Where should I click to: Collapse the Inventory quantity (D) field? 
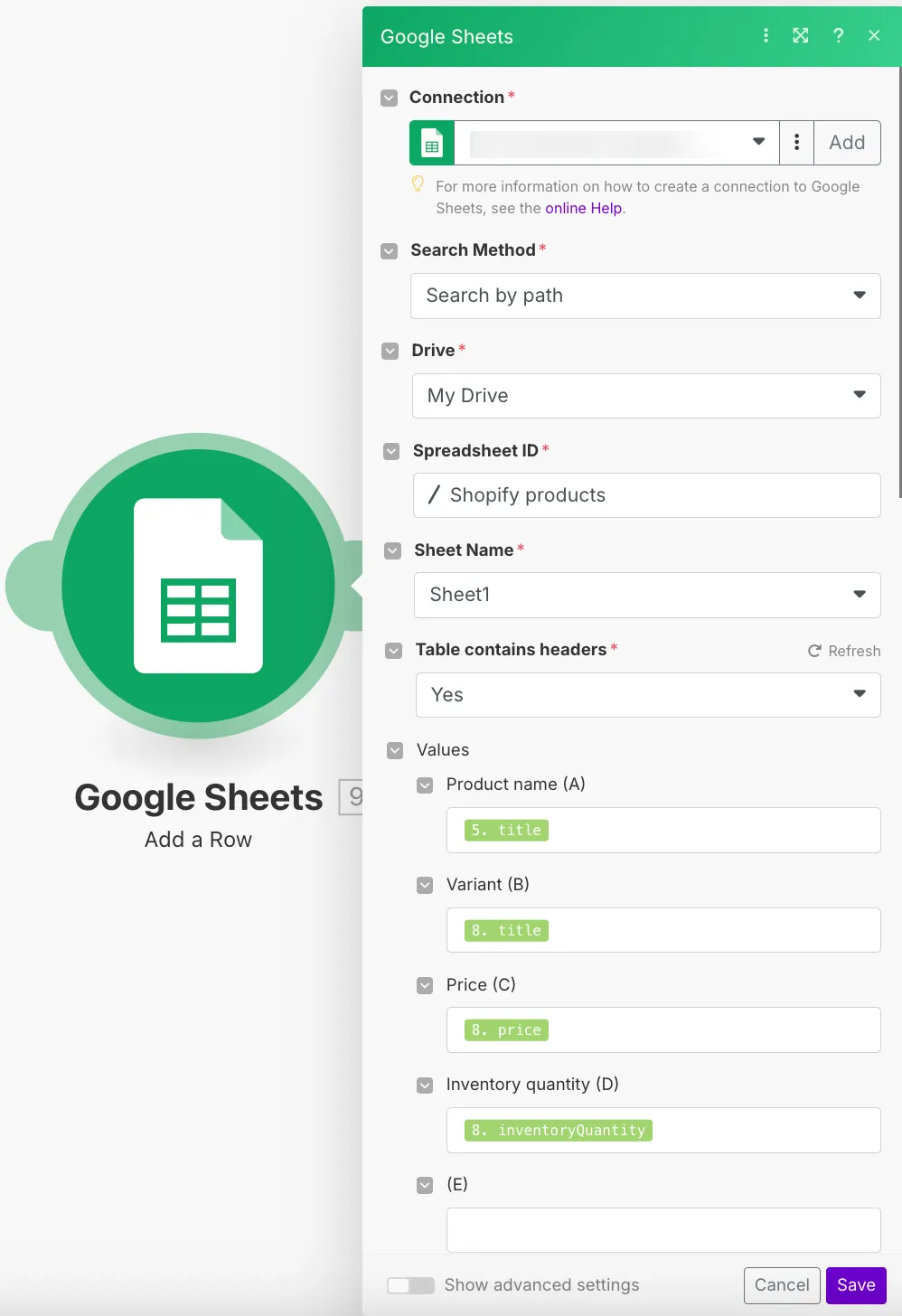(425, 1085)
